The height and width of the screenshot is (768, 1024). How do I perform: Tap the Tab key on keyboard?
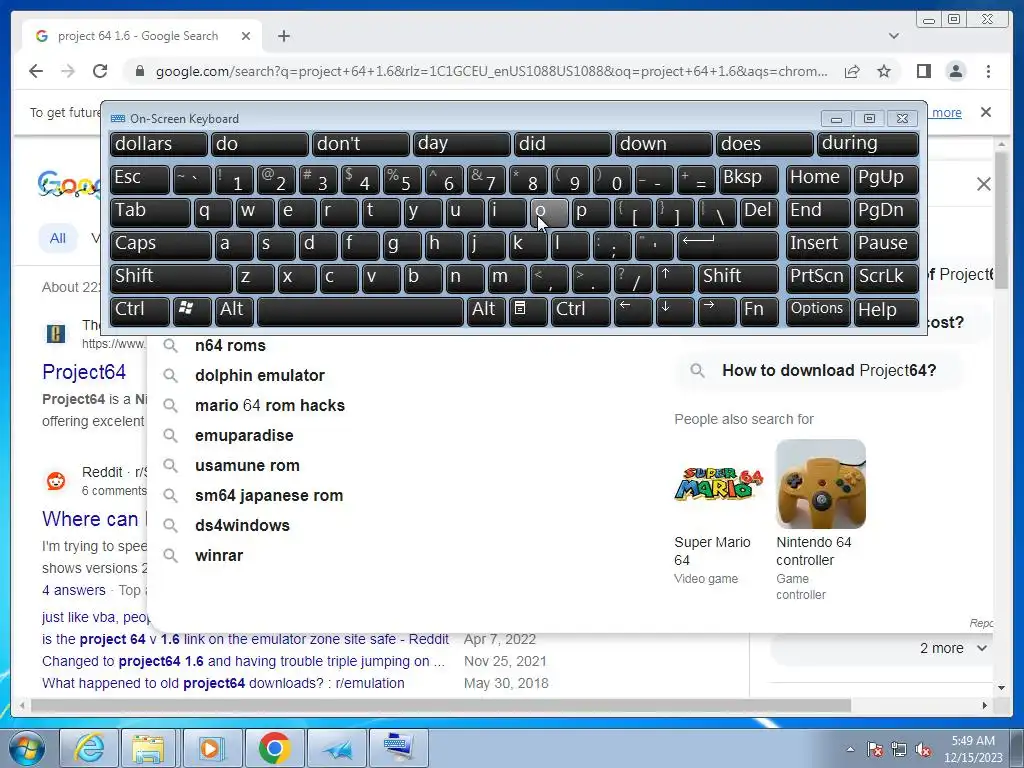pyautogui.click(x=150, y=212)
